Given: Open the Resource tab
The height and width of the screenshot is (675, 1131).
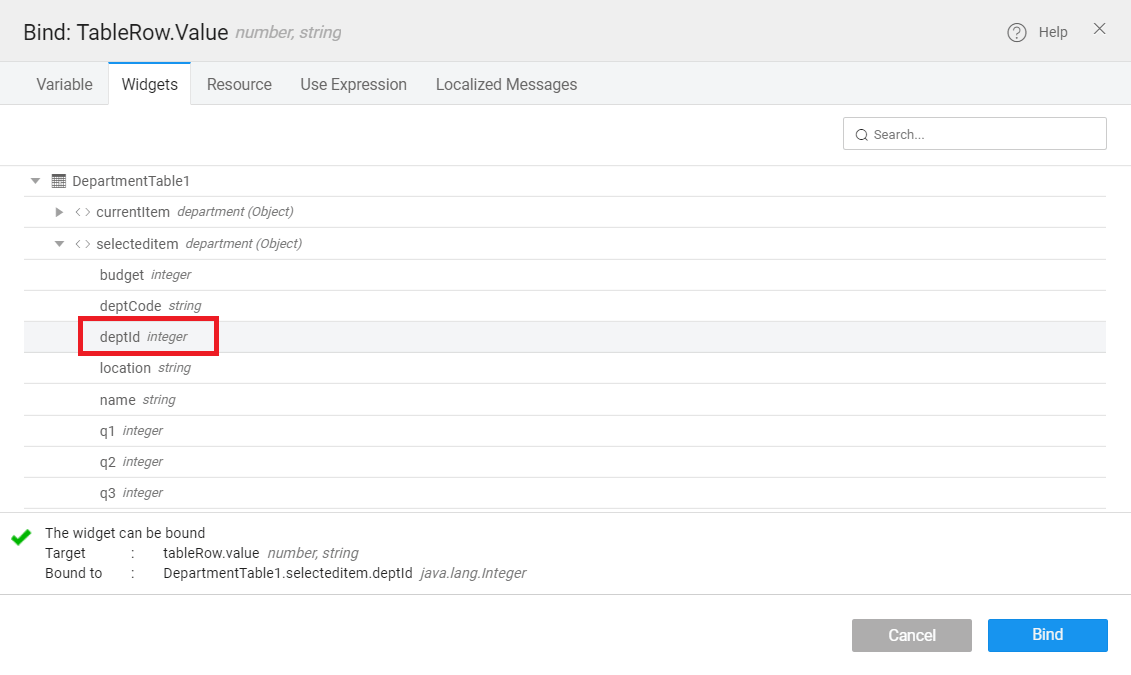Looking at the screenshot, I should (239, 84).
